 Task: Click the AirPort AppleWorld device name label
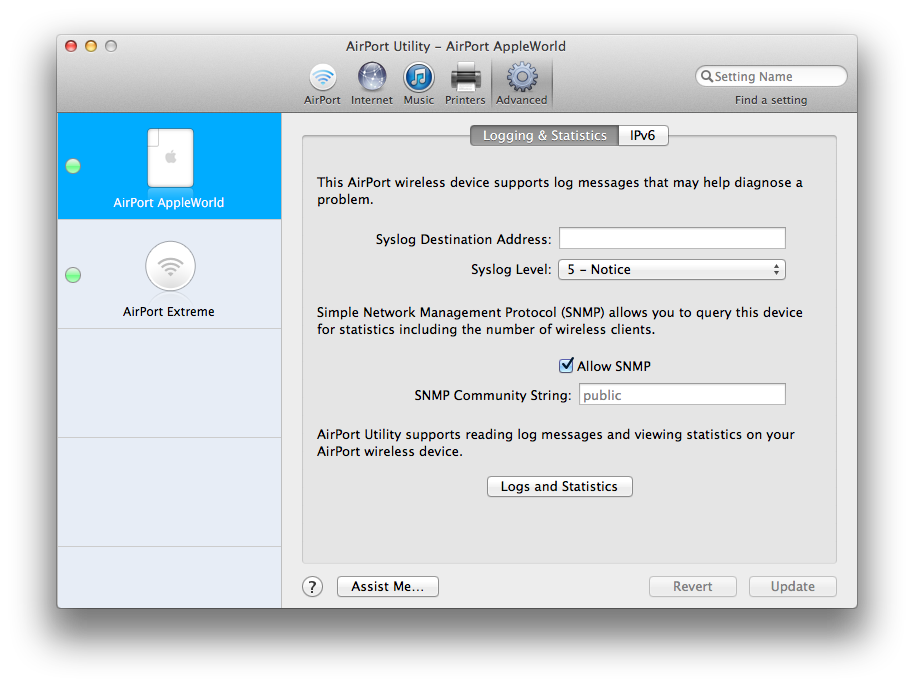pos(168,203)
